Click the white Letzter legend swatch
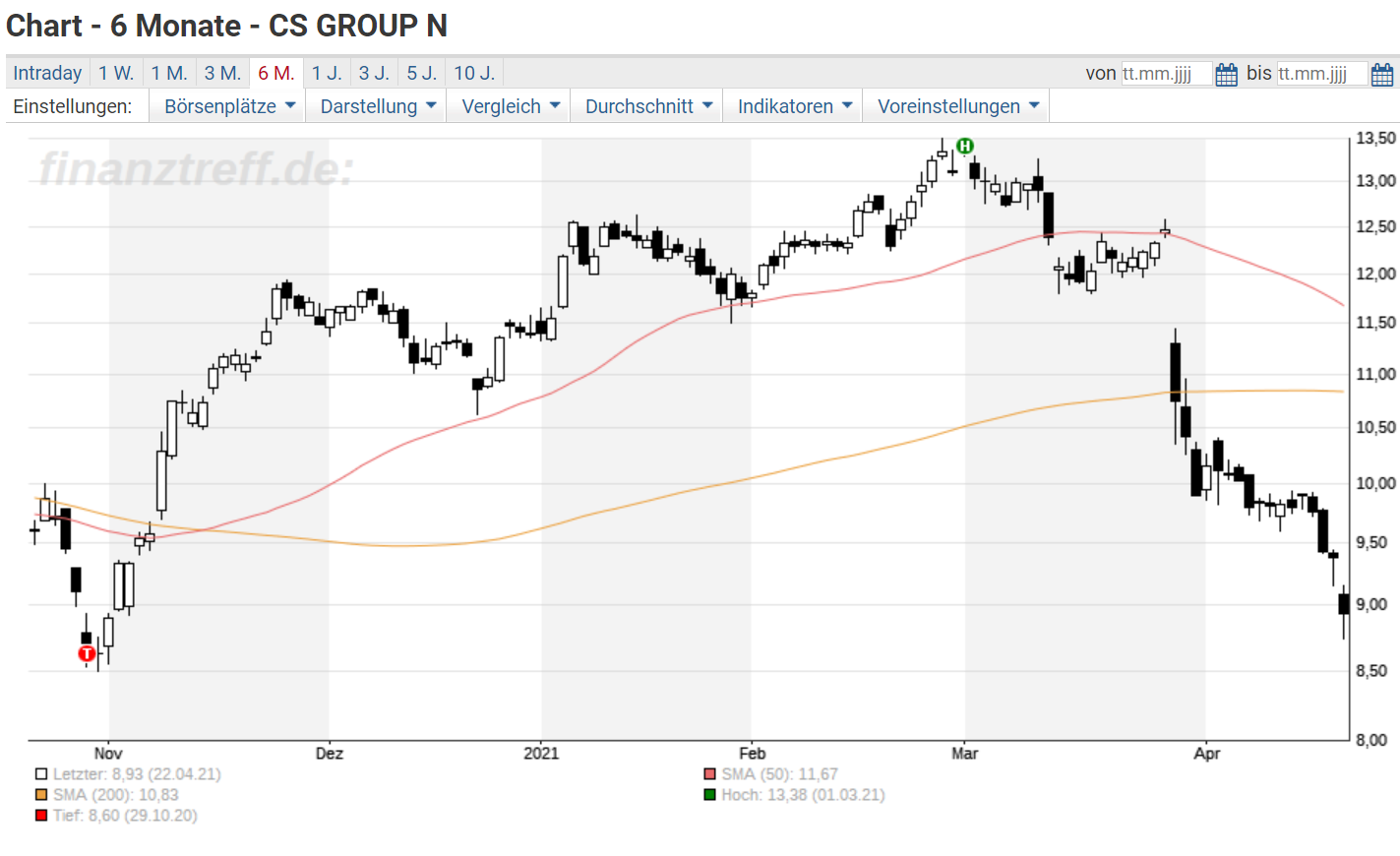This screenshot has height=856, width=1400. 41,774
